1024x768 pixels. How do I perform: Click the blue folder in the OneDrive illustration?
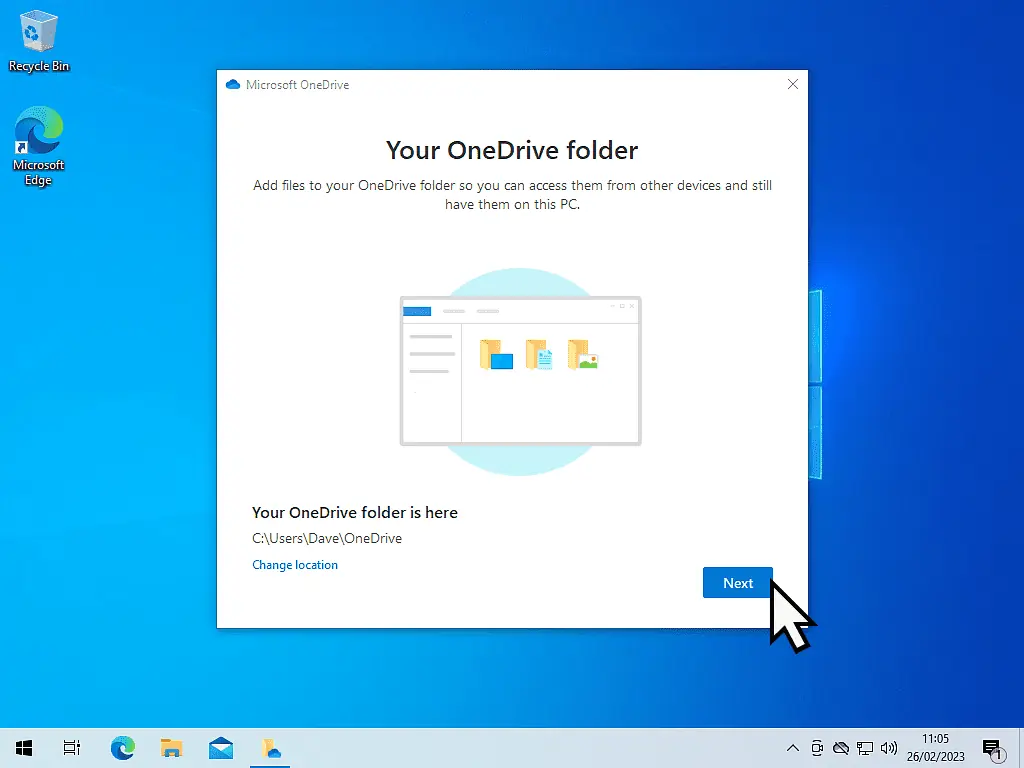click(496, 354)
